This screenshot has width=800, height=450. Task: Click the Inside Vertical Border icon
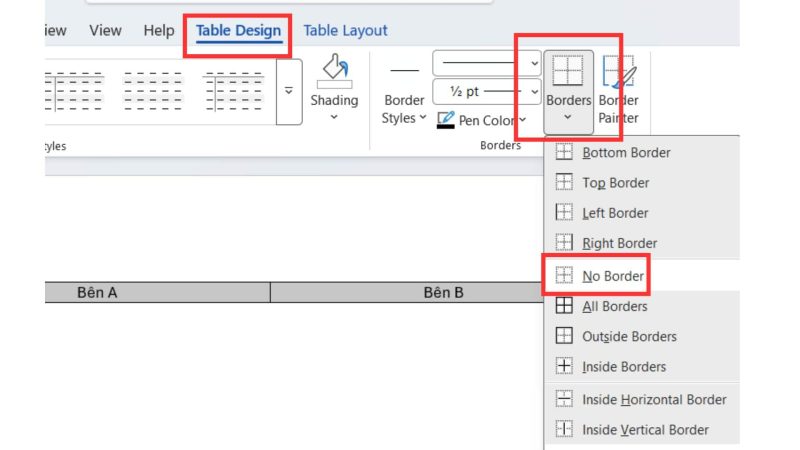tap(564, 429)
